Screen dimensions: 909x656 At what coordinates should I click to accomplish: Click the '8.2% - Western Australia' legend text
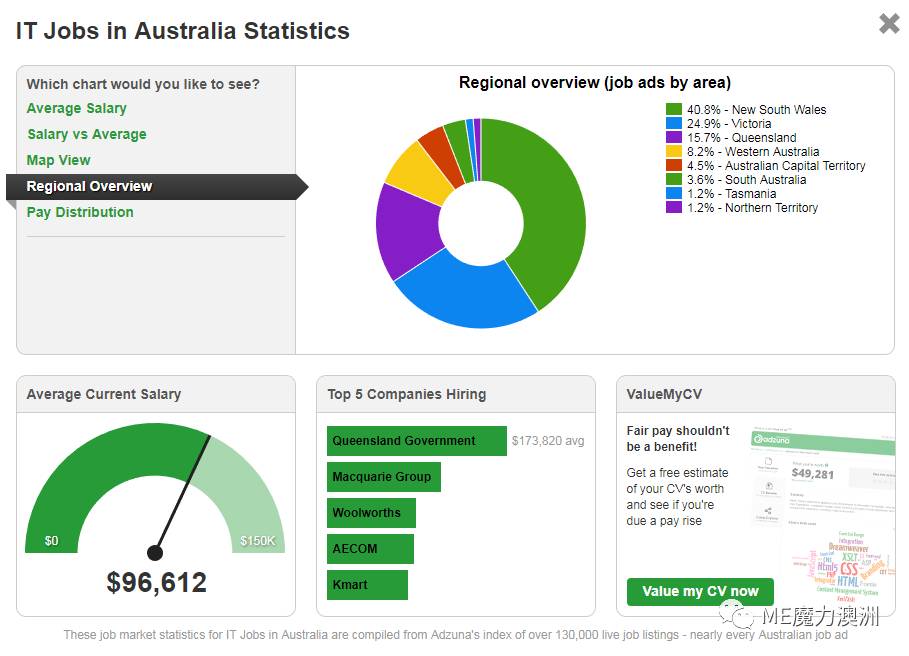coord(753,151)
